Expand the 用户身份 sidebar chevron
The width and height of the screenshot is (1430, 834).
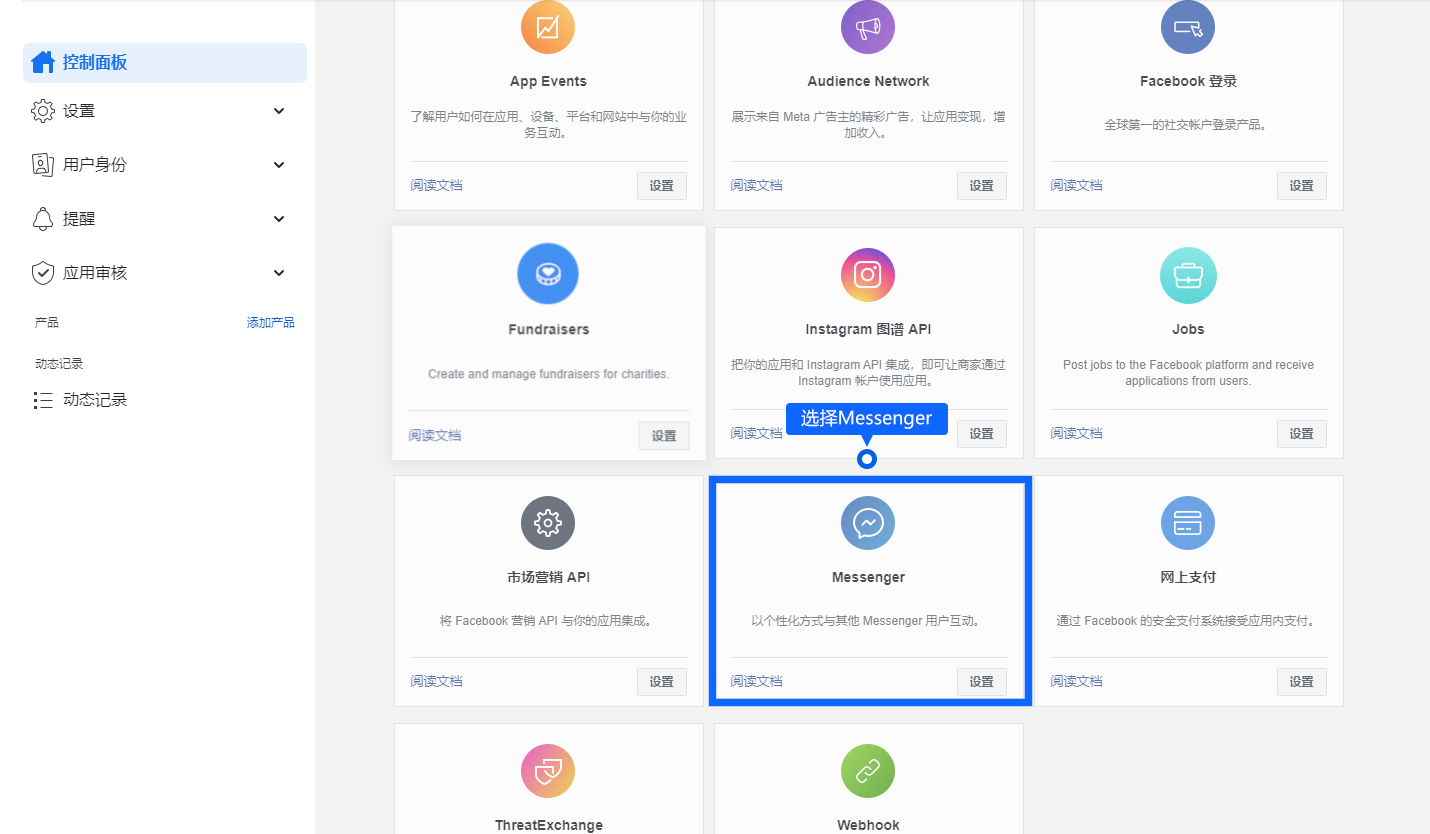[279, 165]
